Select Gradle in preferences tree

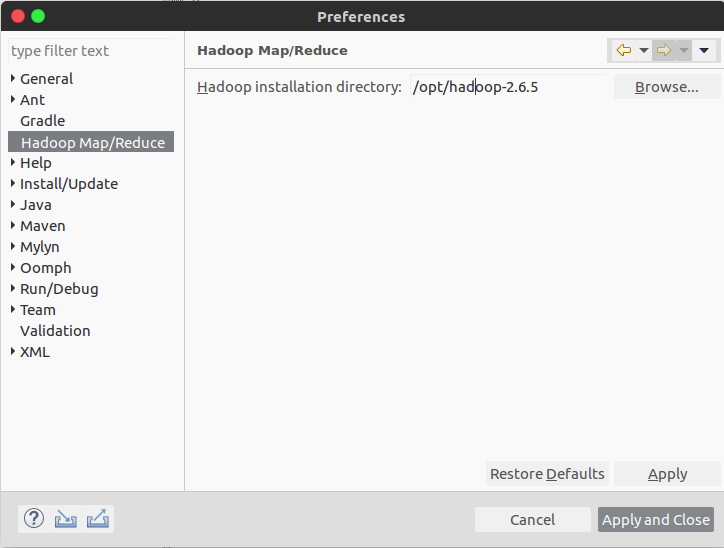point(42,121)
